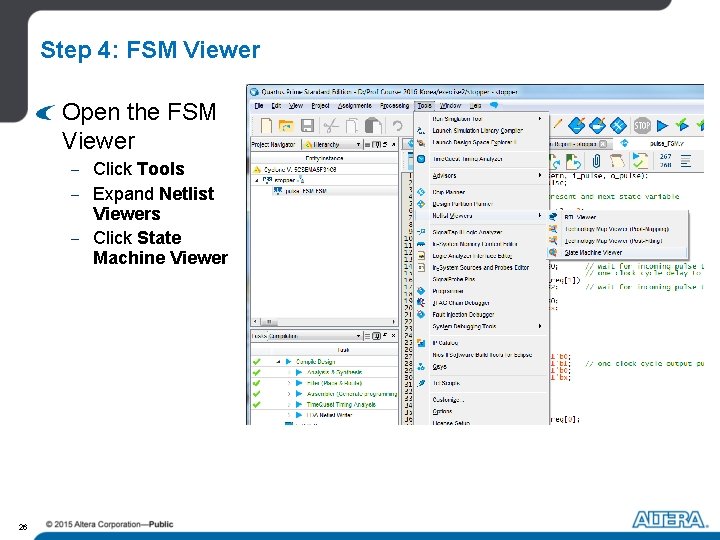
Task: Open the Assignments menu
Action: 354,106
